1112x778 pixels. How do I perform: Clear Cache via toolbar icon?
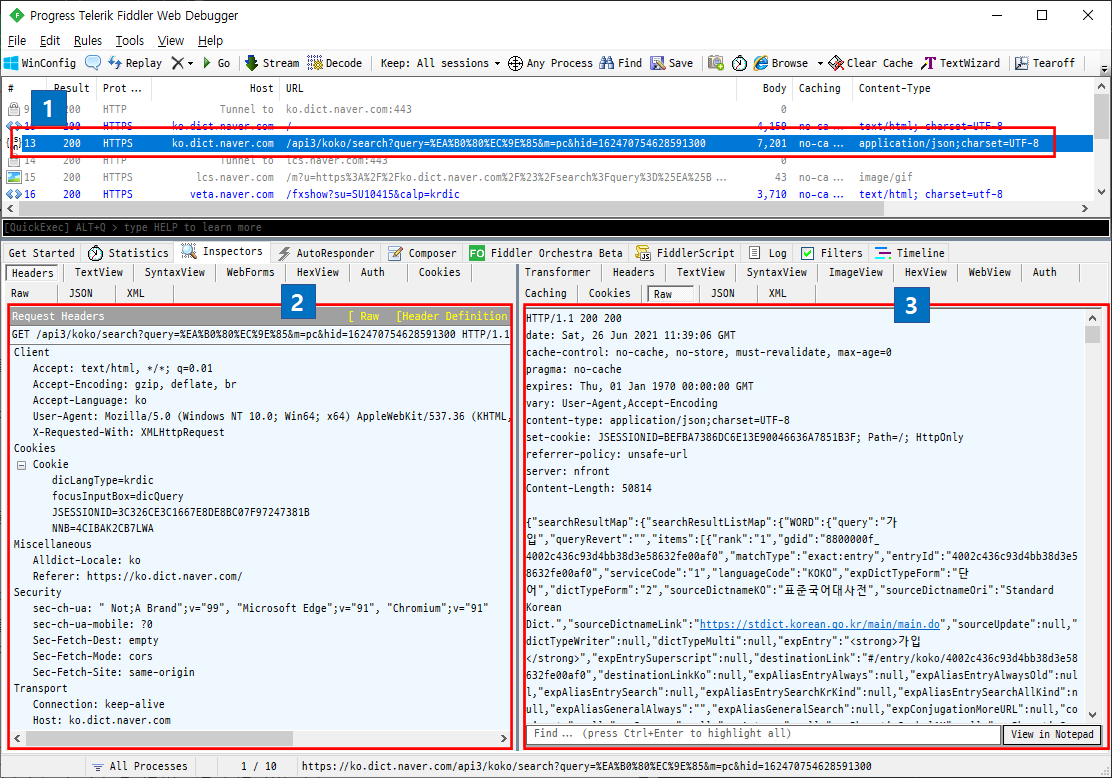[871, 63]
